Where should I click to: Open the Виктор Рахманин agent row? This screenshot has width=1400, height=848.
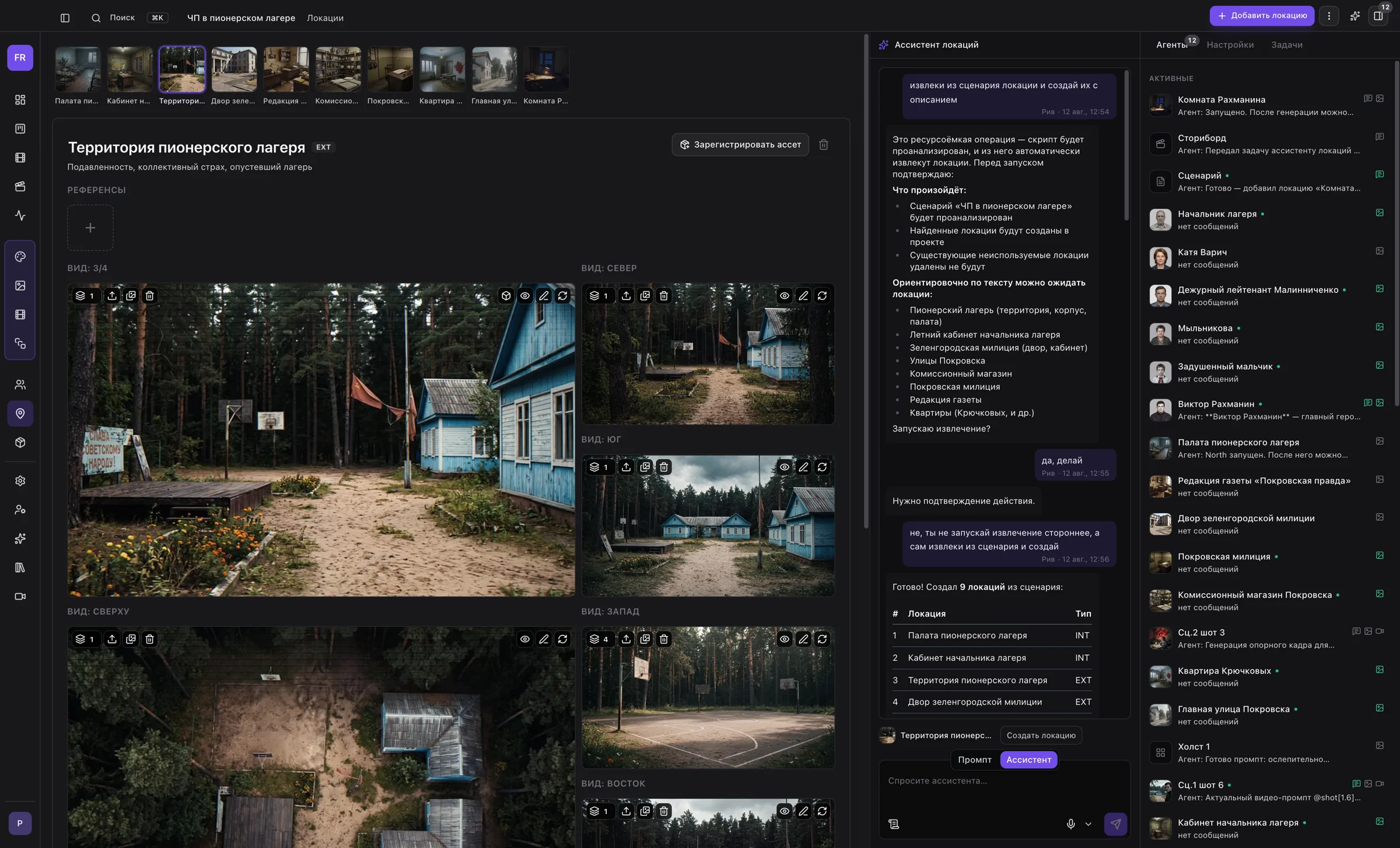pos(1266,410)
